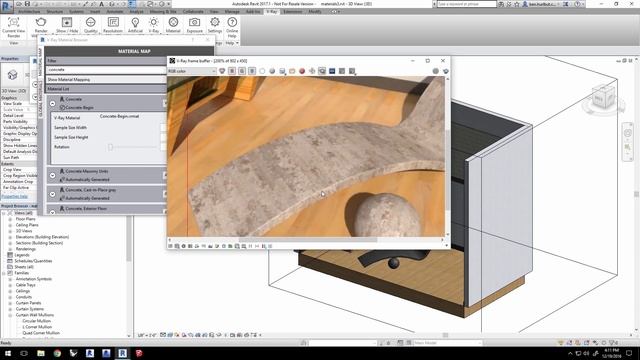Viewport: 640px width, 360px height.
Task: Click the vertical MATERIAL MAP side tab
Action: coord(40,62)
